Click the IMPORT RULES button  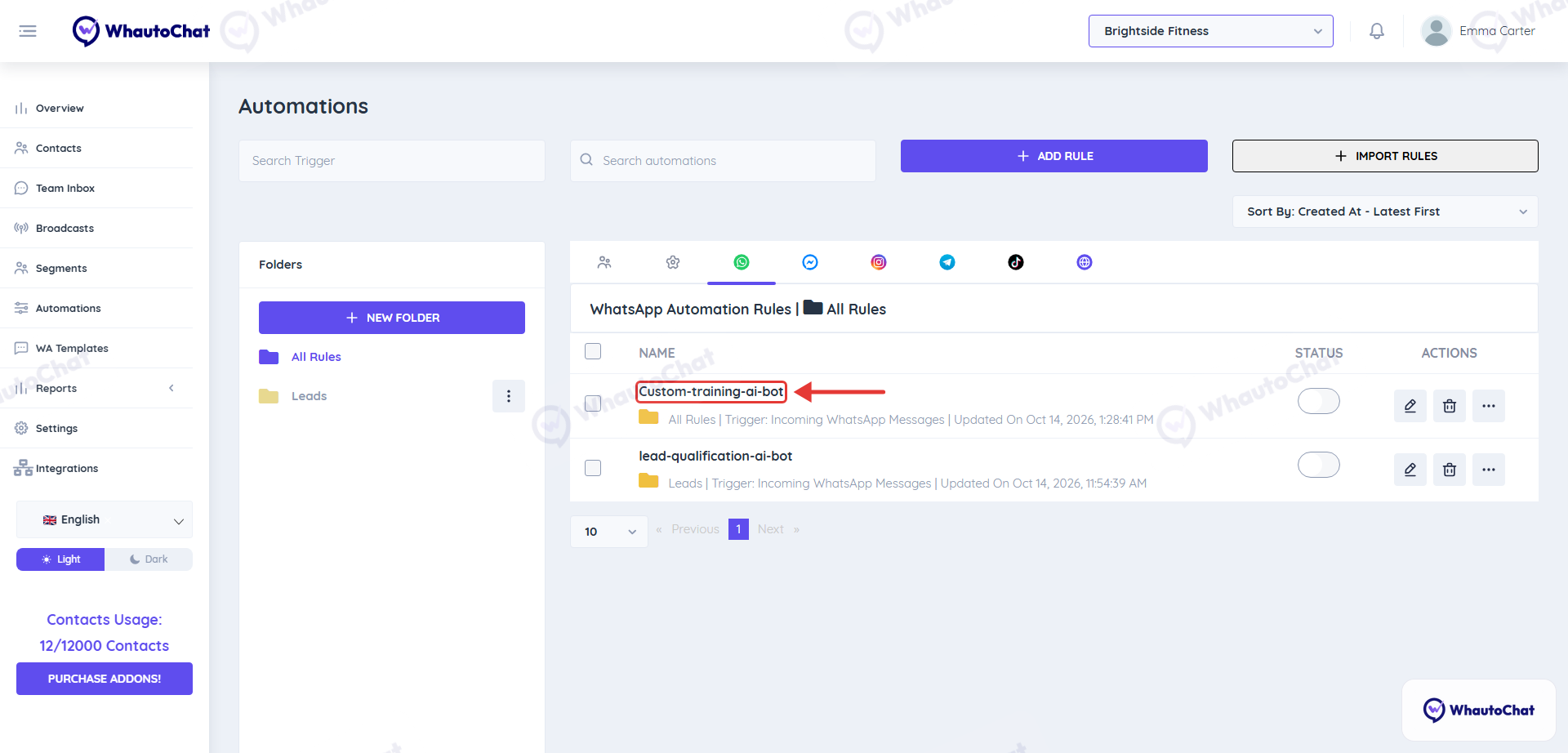1385,156
